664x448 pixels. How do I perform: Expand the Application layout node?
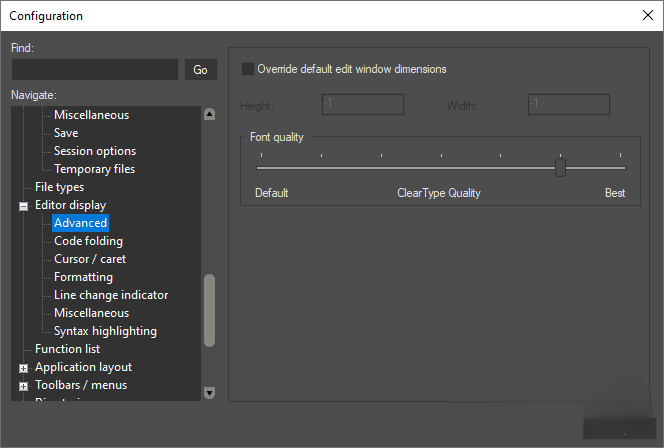click(x=24, y=368)
